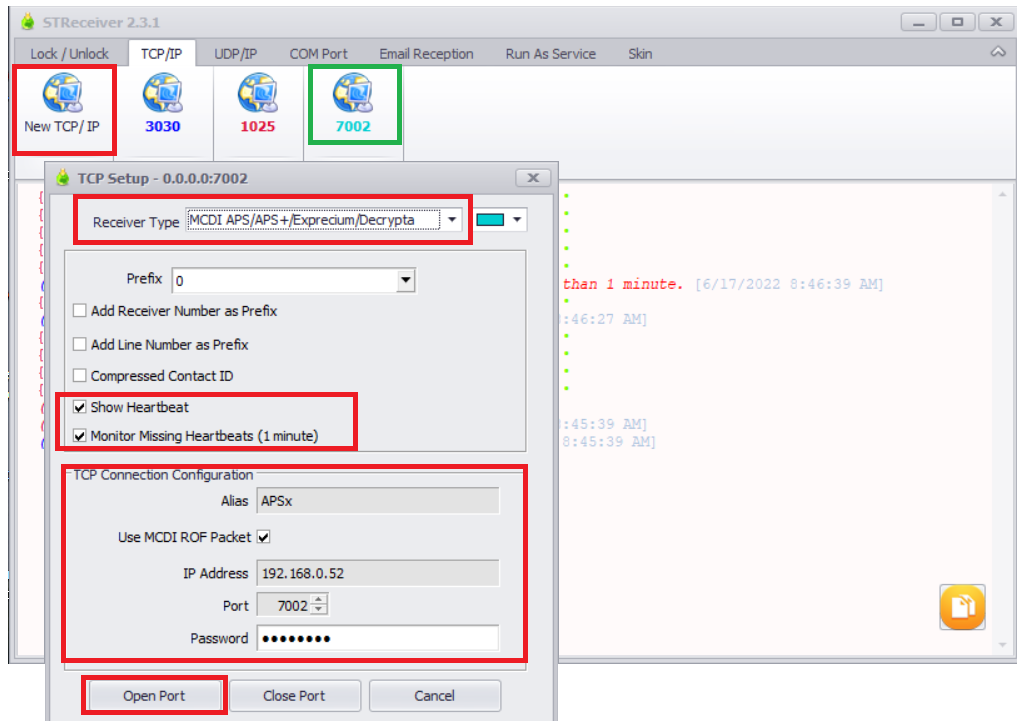Open the 3030 port connection icon

(163, 93)
